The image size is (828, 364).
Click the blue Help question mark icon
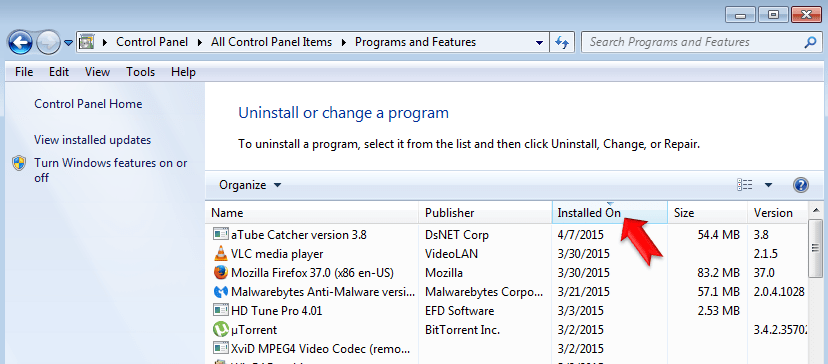pyautogui.click(x=801, y=185)
